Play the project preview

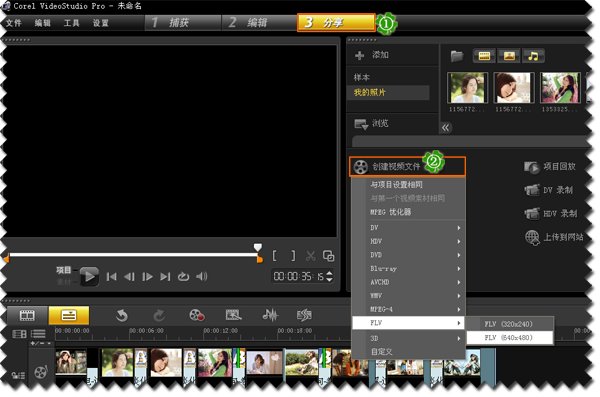tap(90, 276)
